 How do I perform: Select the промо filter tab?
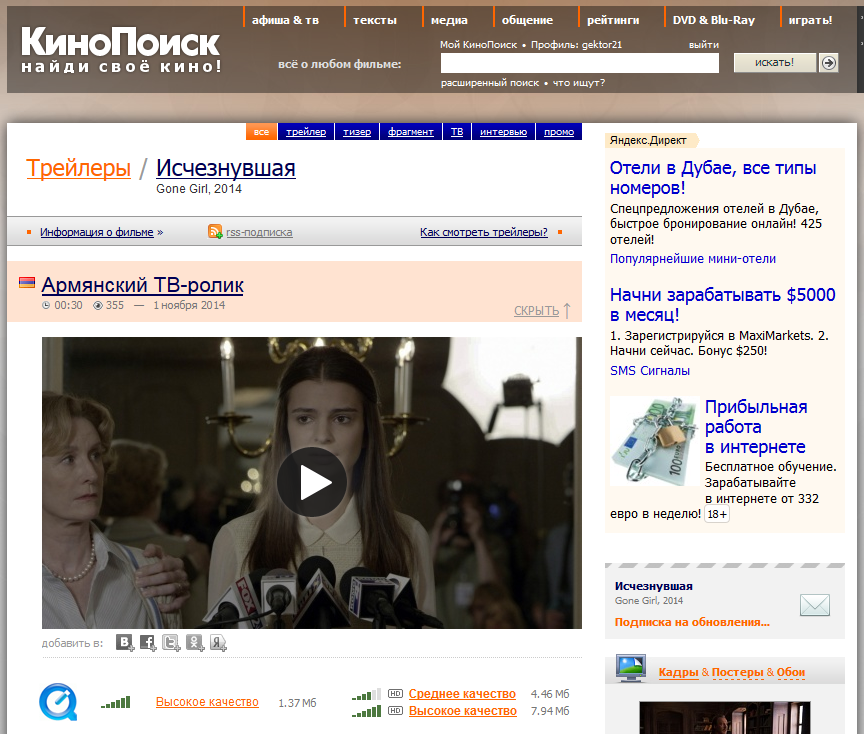click(x=559, y=132)
